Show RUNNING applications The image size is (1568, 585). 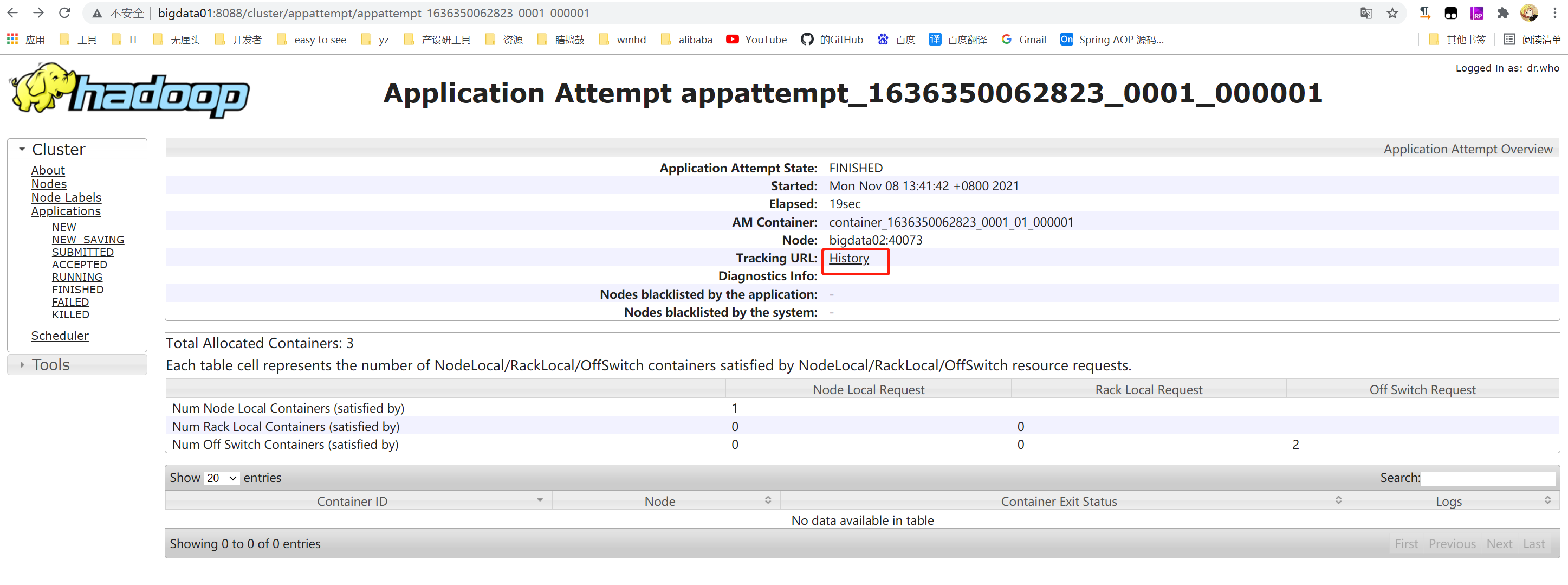(x=77, y=277)
